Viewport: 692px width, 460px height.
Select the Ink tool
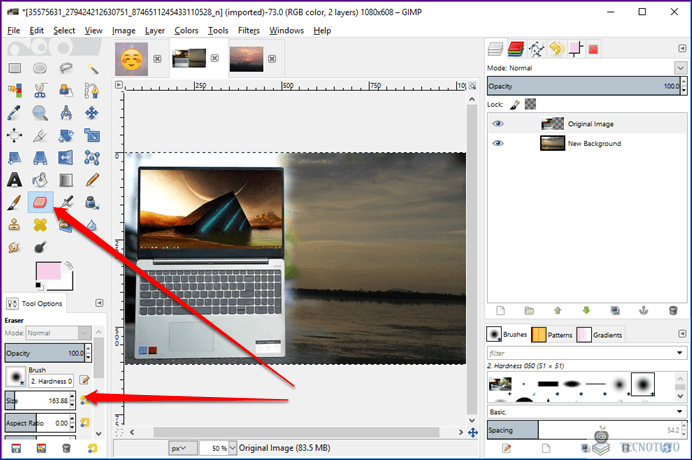pyautogui.click(x=92, y=203)
